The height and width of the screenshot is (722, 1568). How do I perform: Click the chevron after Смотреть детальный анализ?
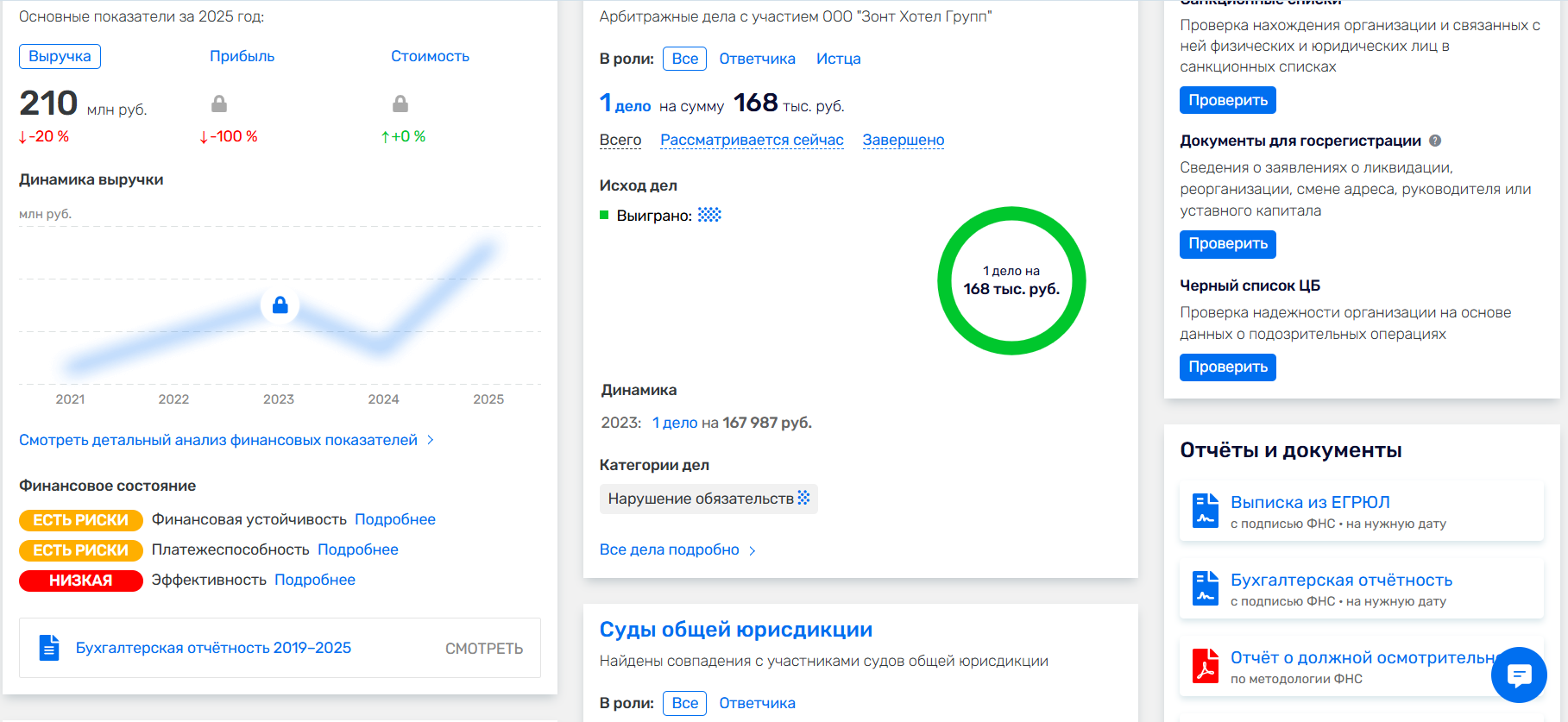tap(431, 440)
